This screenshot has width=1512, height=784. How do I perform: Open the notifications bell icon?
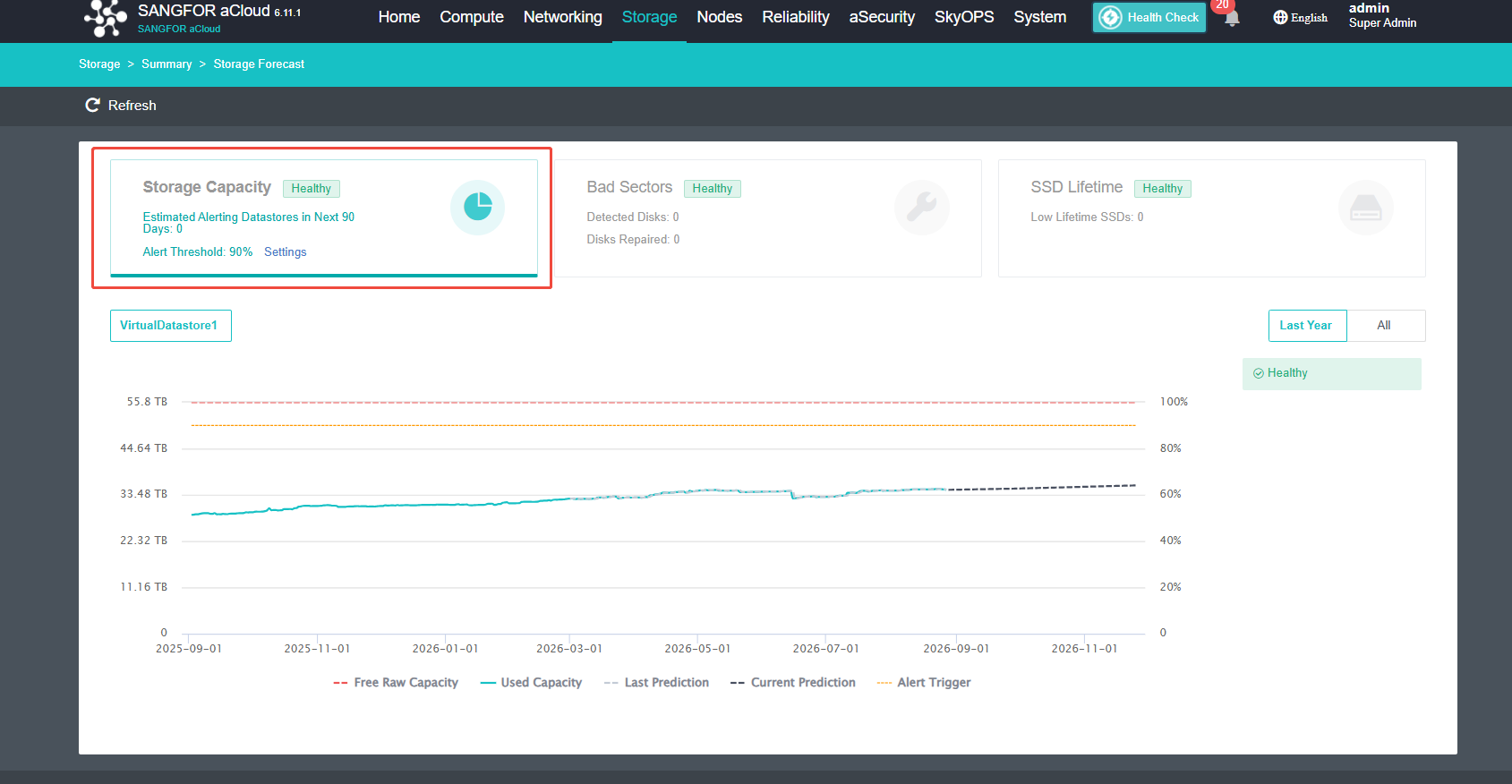pos(1232,18)
